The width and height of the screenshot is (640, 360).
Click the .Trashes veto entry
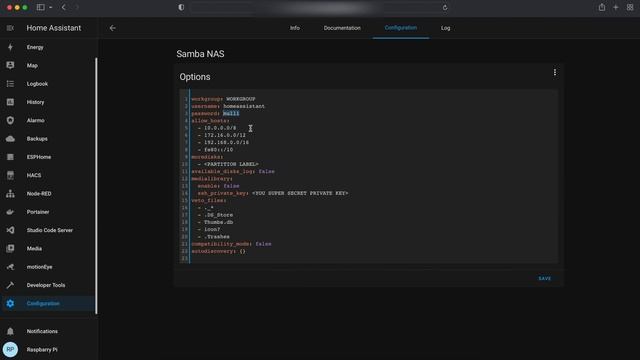[217, 237]
